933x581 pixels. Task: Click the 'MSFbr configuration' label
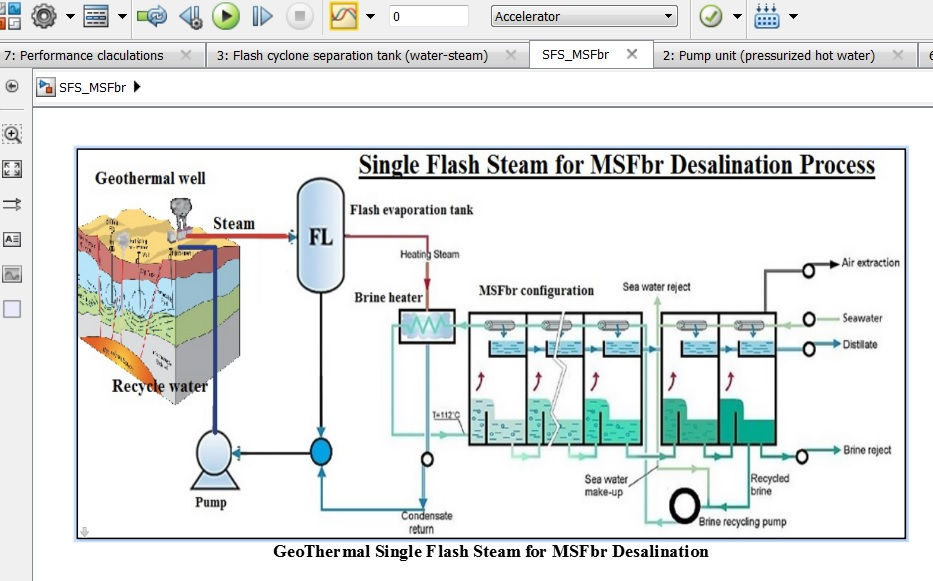point(536,290)
